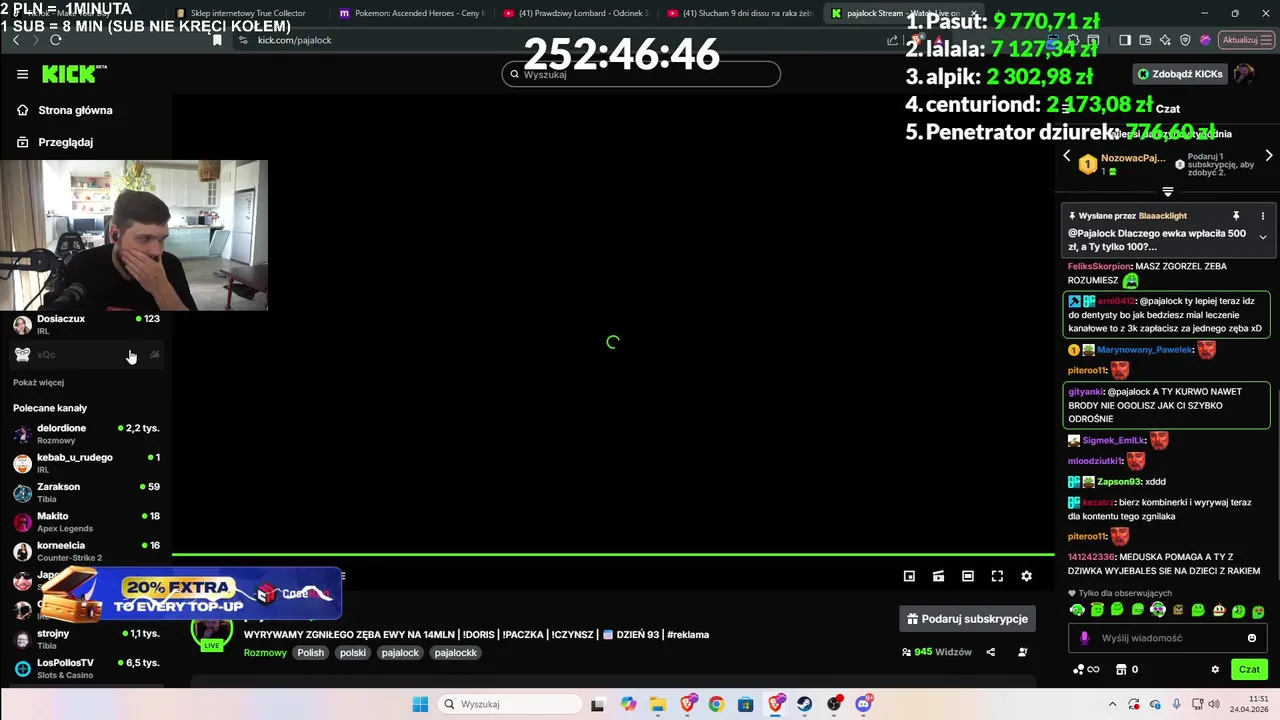Screen dimensions: 1280x720
Task: Open the Brave wallet icon
Action: [1145, 40]
